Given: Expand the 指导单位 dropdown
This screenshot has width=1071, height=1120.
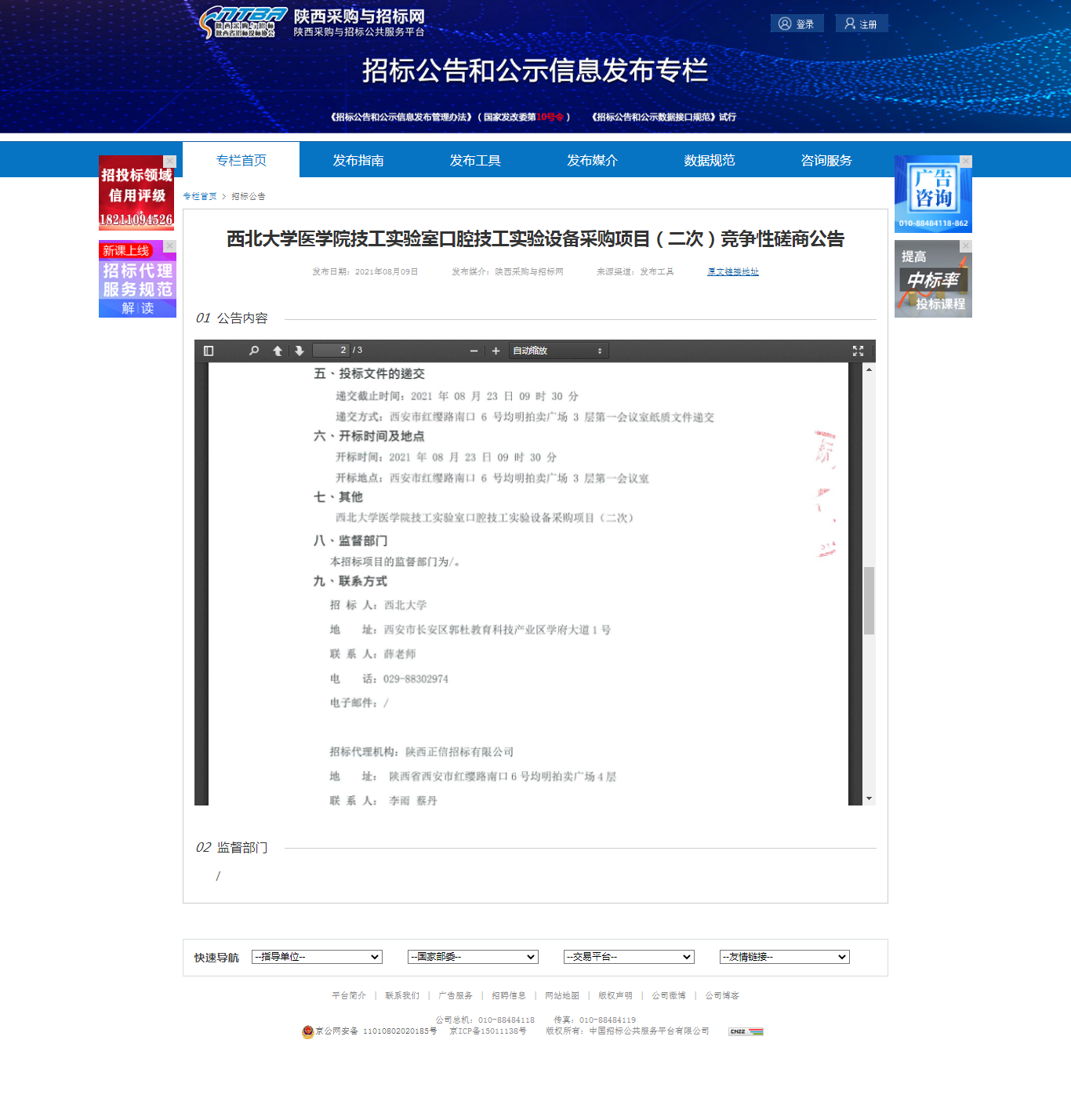Looking at the screenshot, I should tap(317, 957).
